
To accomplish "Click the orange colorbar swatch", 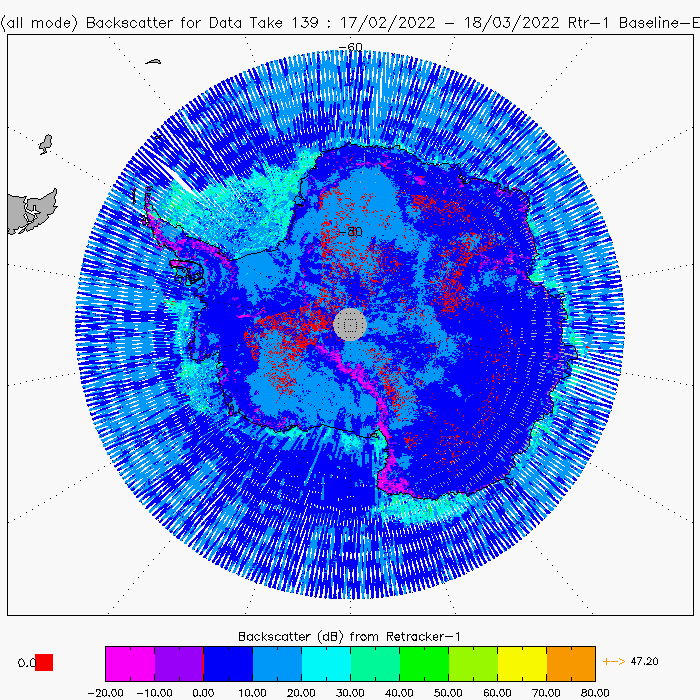I will click(x=571, y=663).
